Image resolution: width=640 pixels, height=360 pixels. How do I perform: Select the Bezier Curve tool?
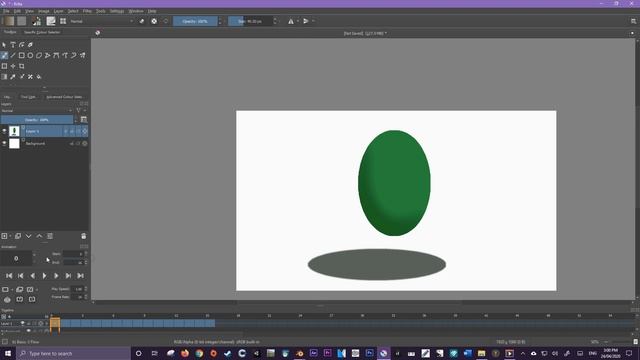click(x=56, y=55)
